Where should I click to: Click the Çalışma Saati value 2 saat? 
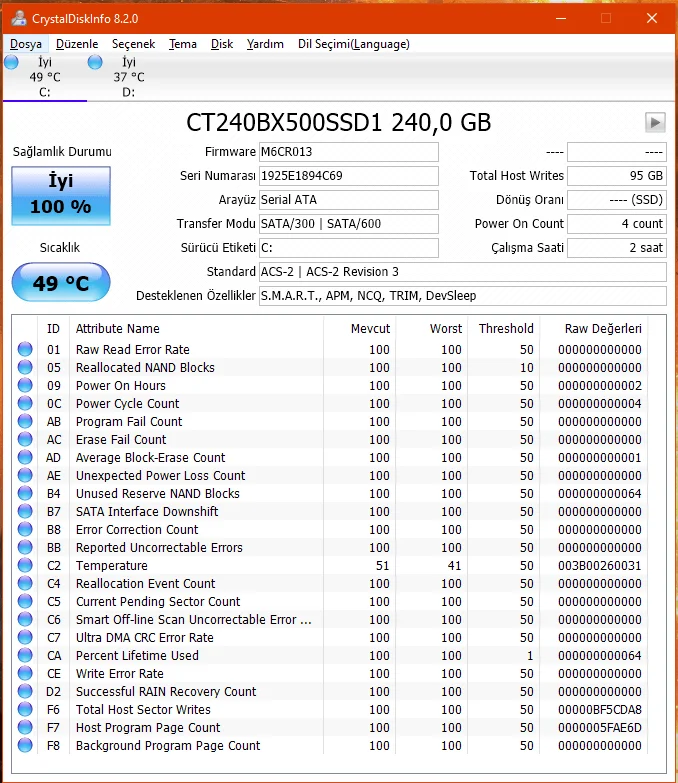pos(617,248)
